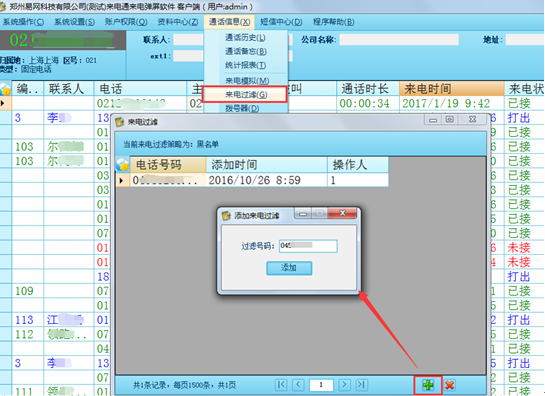Open the 账户权限(Q) menu
The height and width of the screenshot is (396, 545).
click(x=126, y=22)
